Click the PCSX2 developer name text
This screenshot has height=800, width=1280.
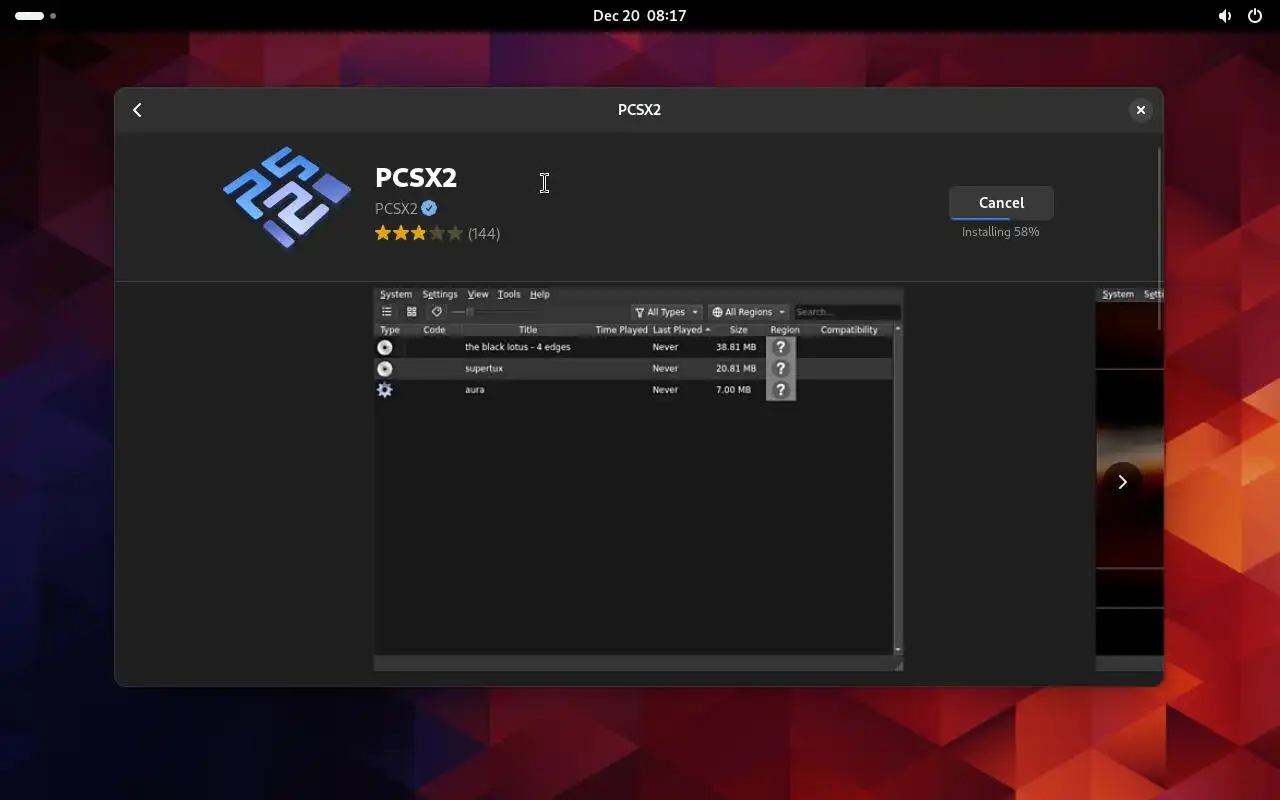(x=396, y=208)
